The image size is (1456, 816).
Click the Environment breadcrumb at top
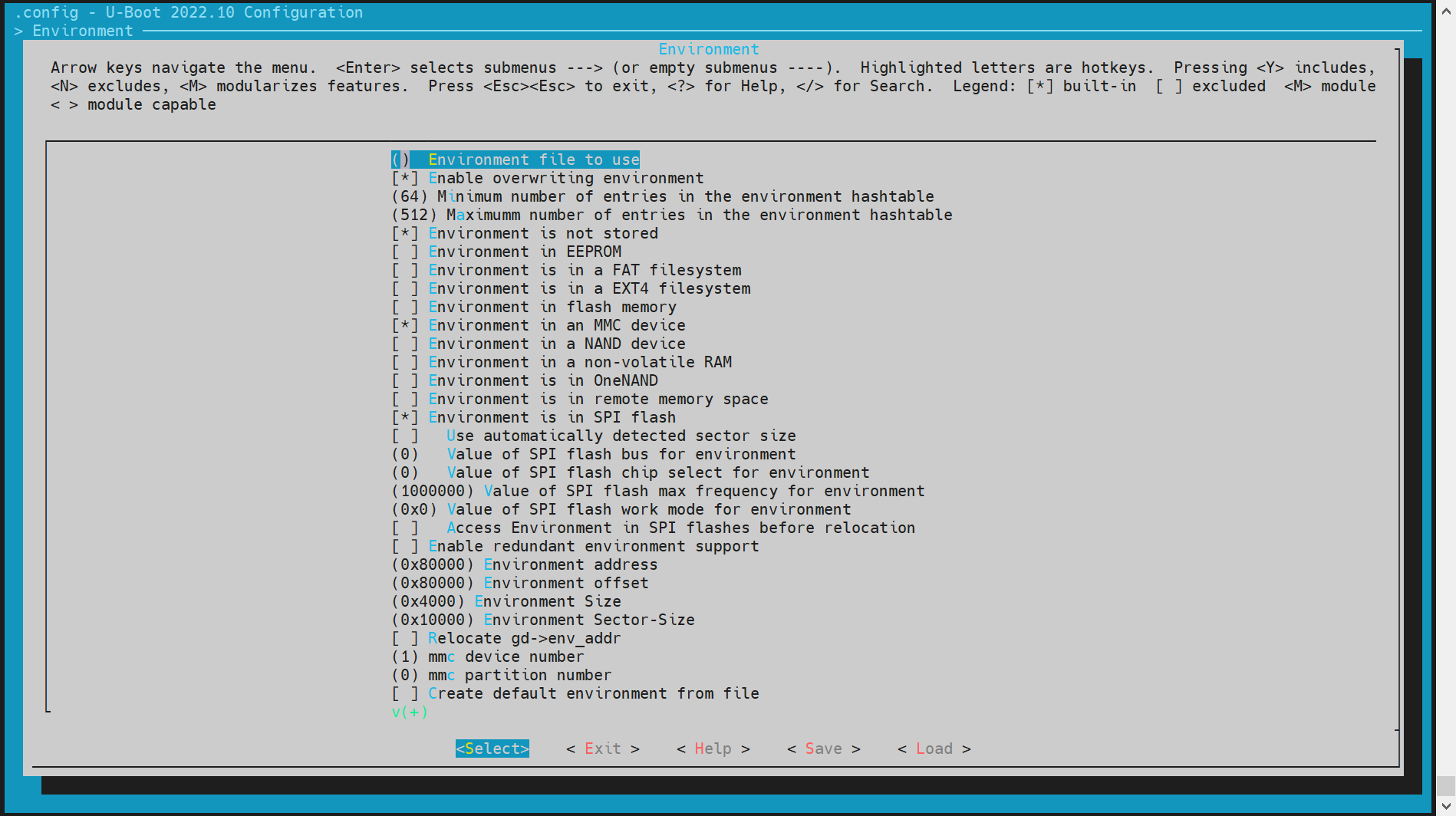click(83, 31)
